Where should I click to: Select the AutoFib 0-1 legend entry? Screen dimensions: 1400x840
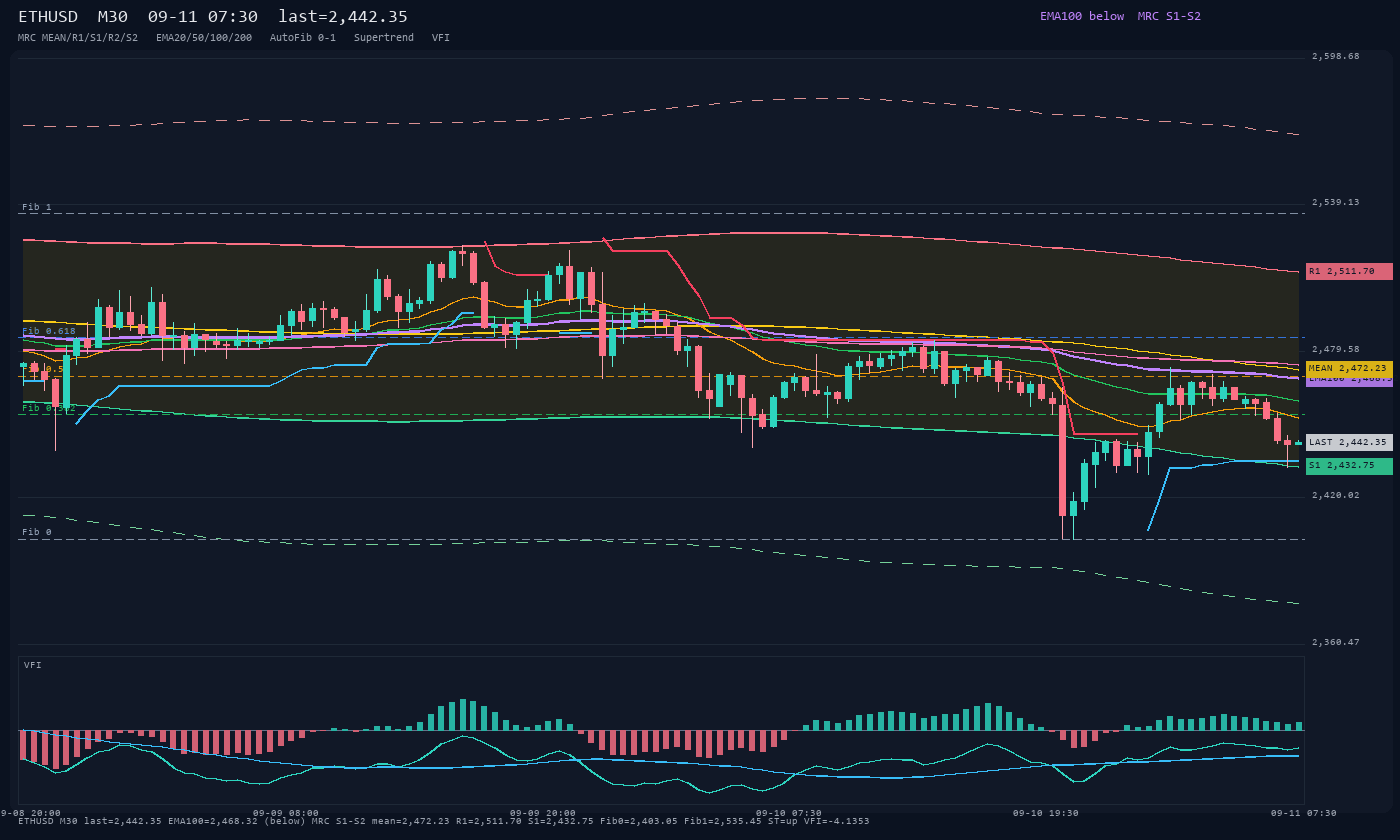[303, 38]
